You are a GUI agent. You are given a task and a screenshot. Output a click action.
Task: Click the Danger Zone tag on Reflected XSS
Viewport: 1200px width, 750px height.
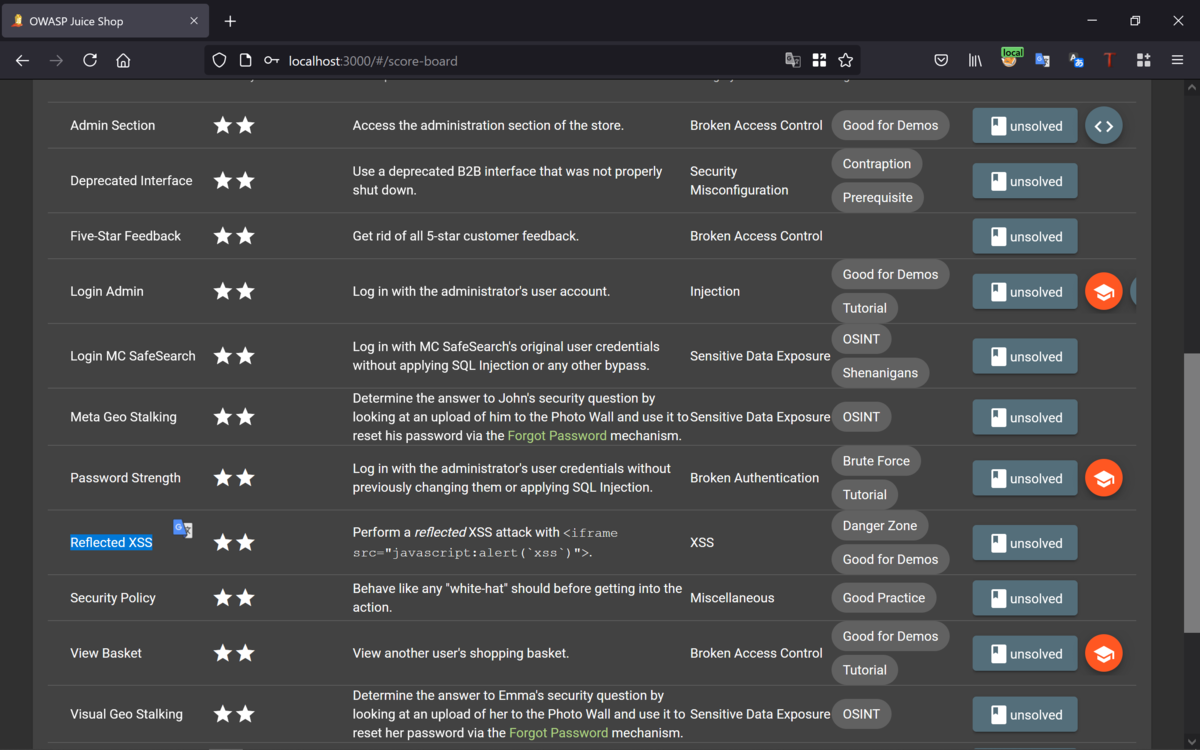(880, 526)
